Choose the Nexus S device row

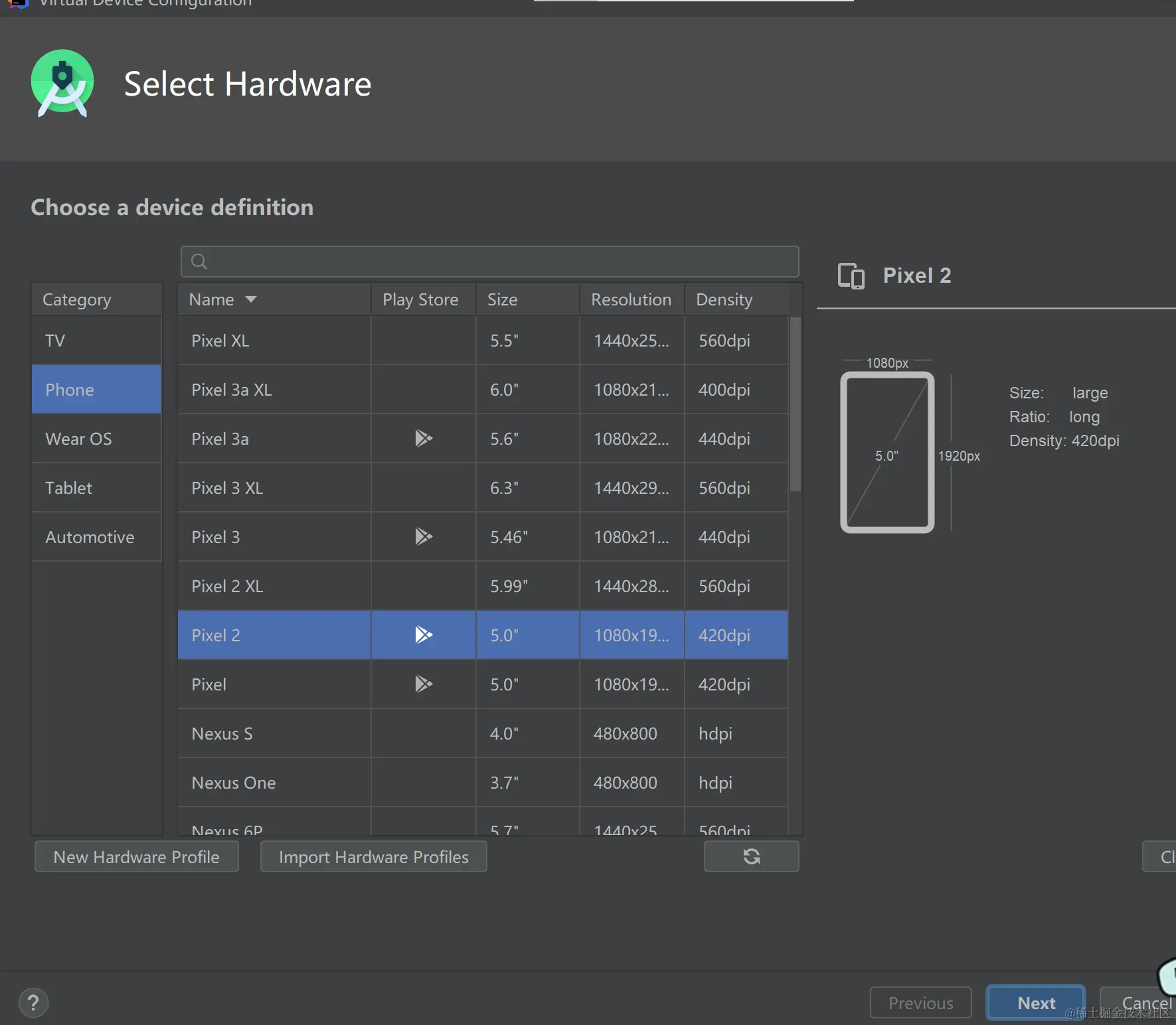point(483,734)
